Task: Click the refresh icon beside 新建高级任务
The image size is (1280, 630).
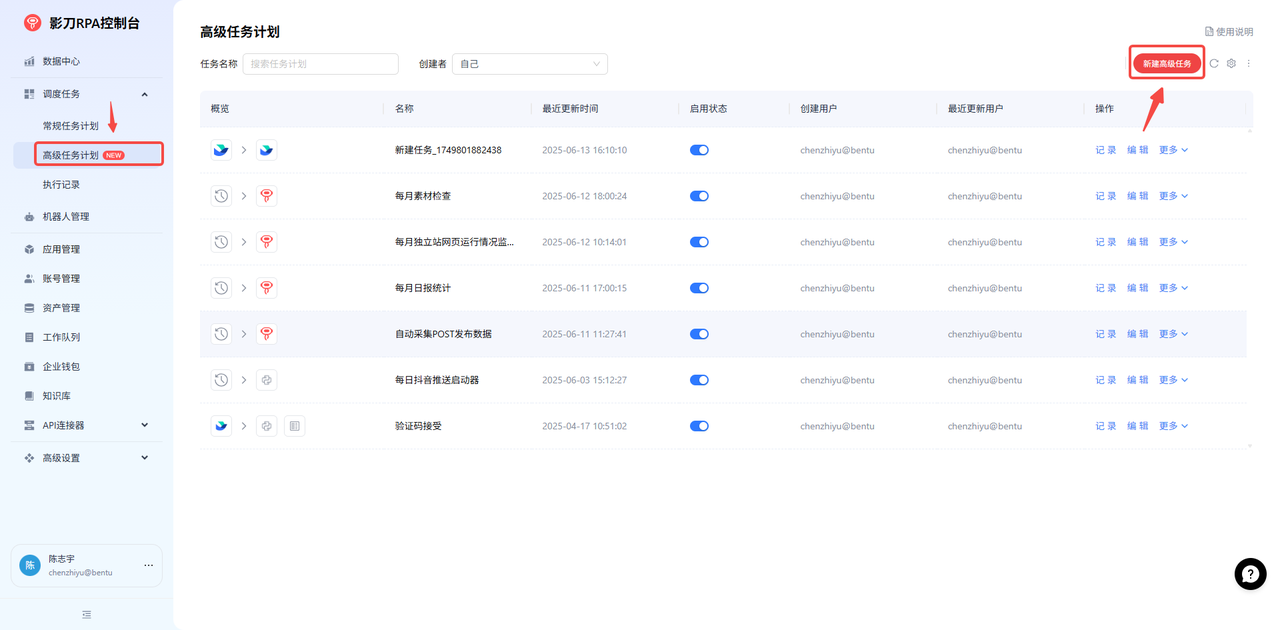Action: pyautogui.click(x=1214, y=64)
